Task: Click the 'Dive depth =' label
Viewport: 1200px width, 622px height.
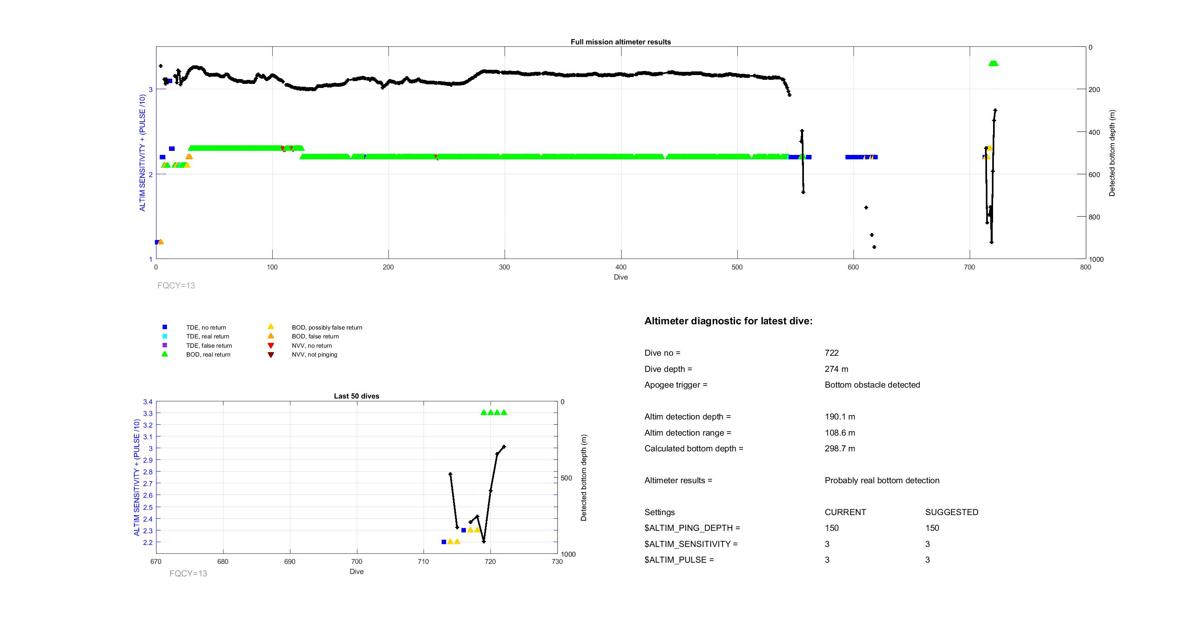Action: 668,369
